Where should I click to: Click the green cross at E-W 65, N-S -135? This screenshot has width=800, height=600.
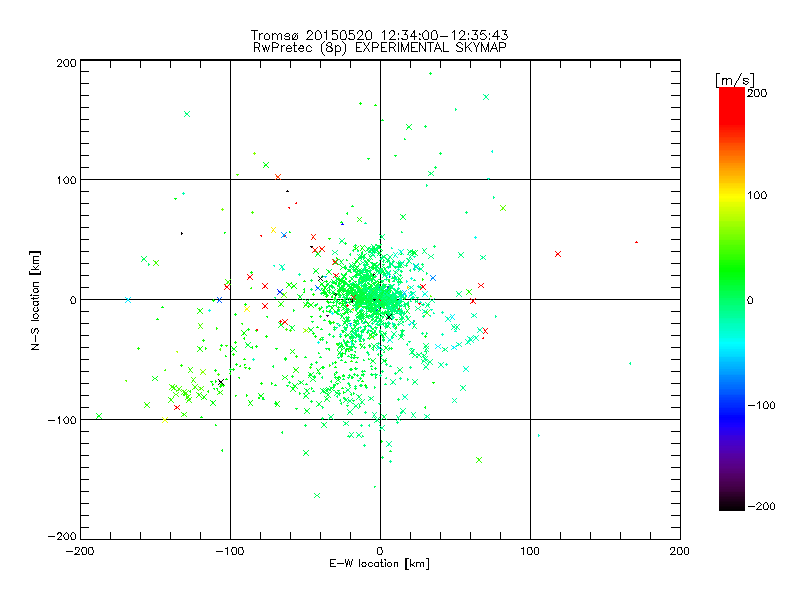pos(479,460)
